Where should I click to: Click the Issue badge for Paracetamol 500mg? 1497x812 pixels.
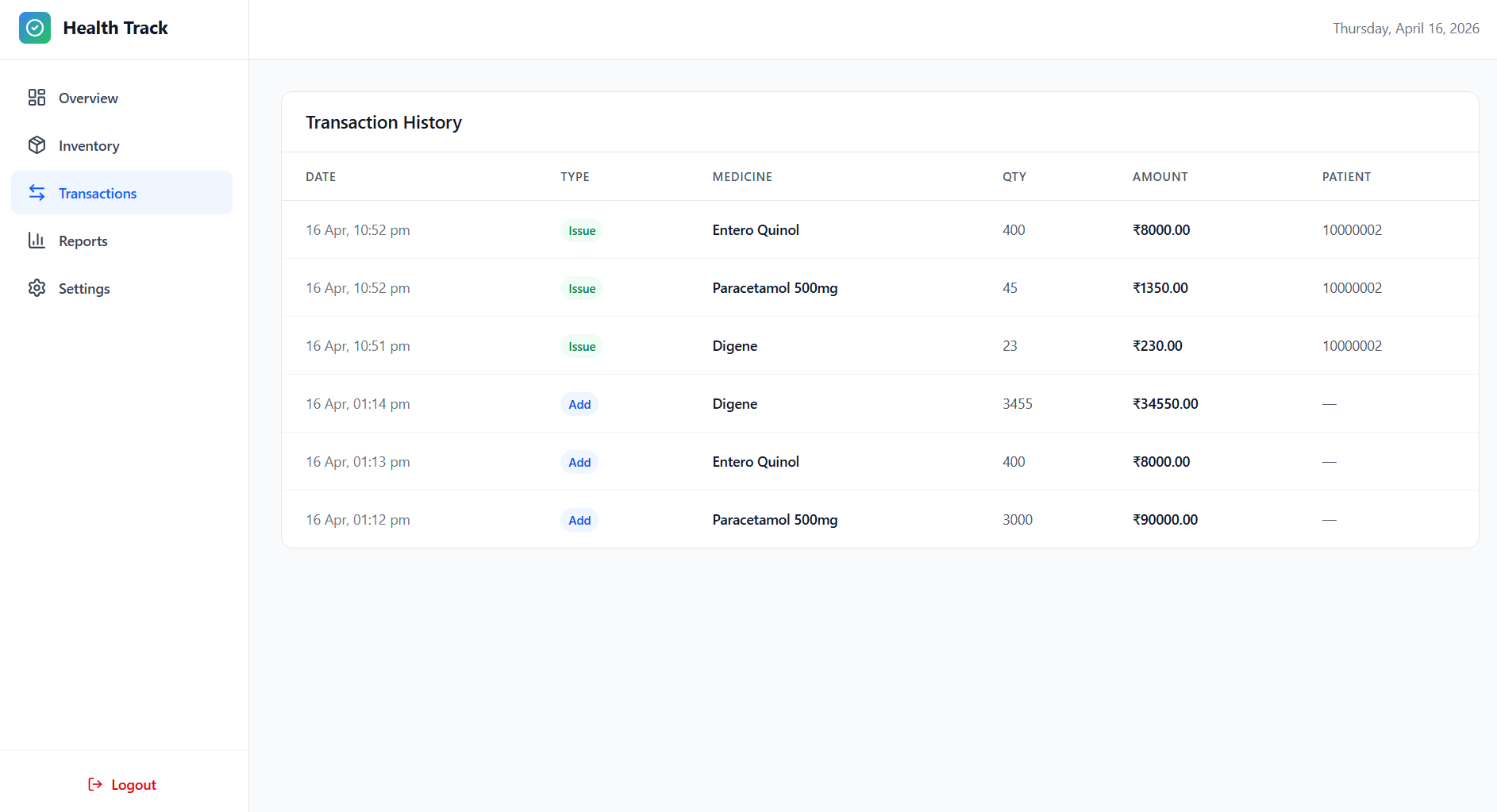tap(582, 288)
